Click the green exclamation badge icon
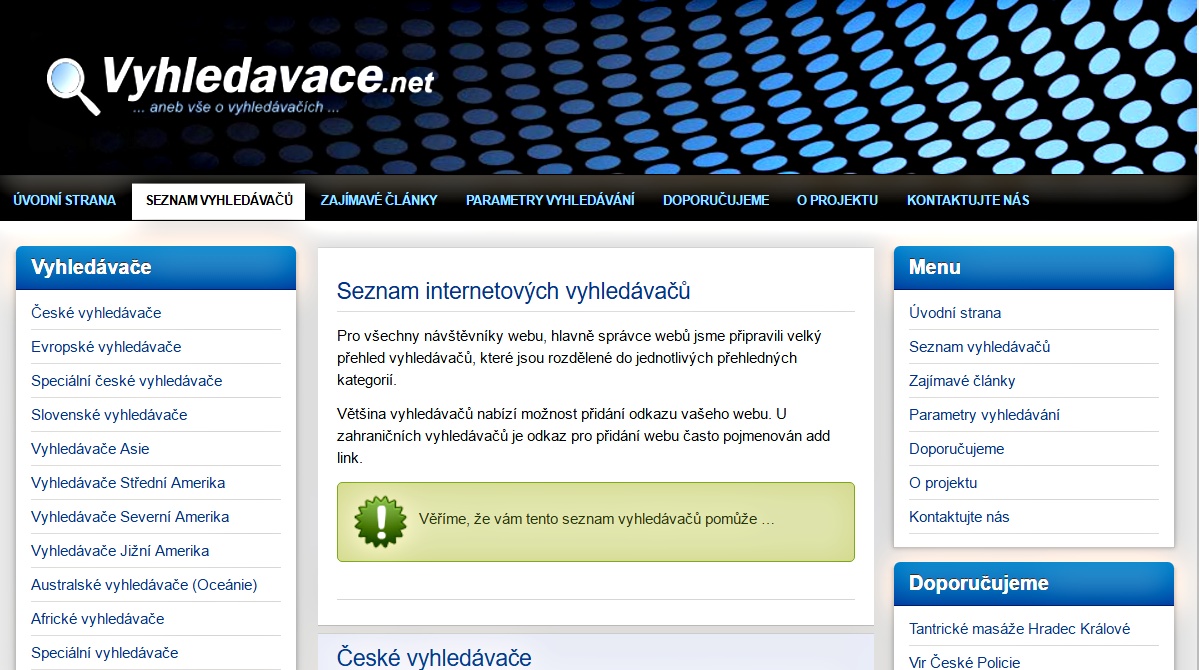 pos(380,521)
